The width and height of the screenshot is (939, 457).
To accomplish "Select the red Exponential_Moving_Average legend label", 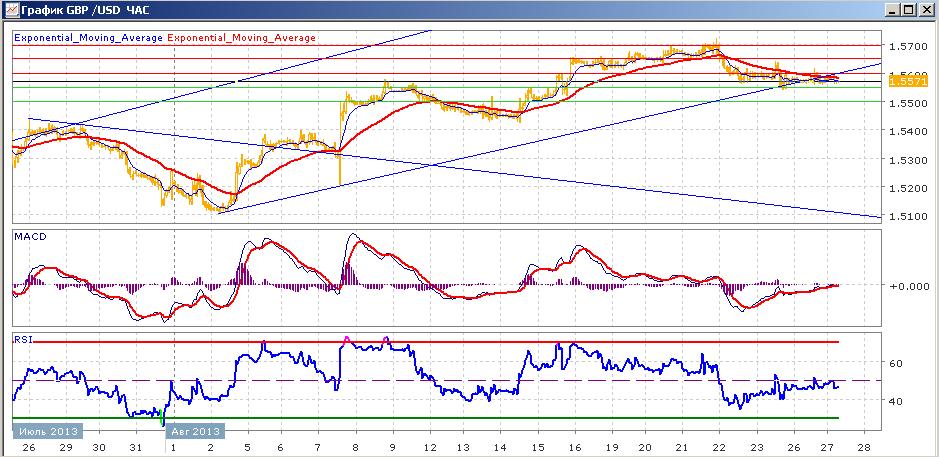I will pos(241,38).
